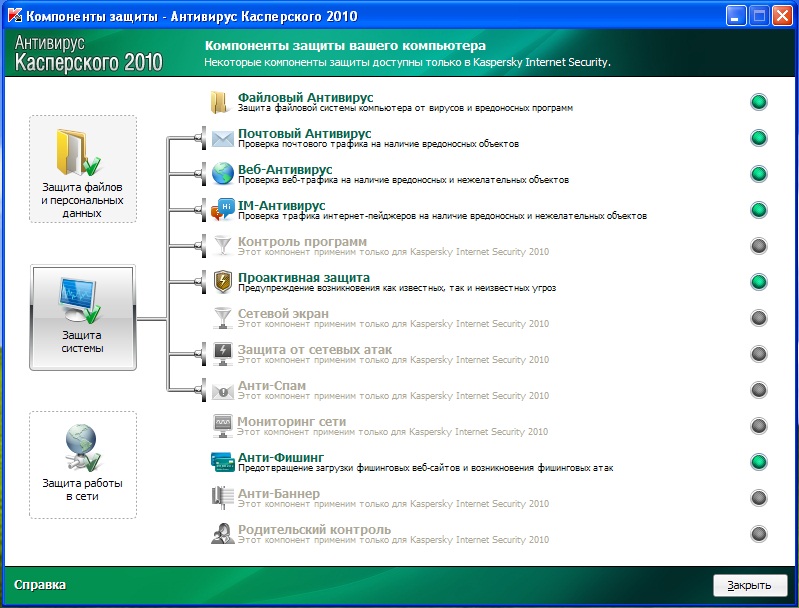
Task: Close the window with red X
Action: [x=782, y=16]
